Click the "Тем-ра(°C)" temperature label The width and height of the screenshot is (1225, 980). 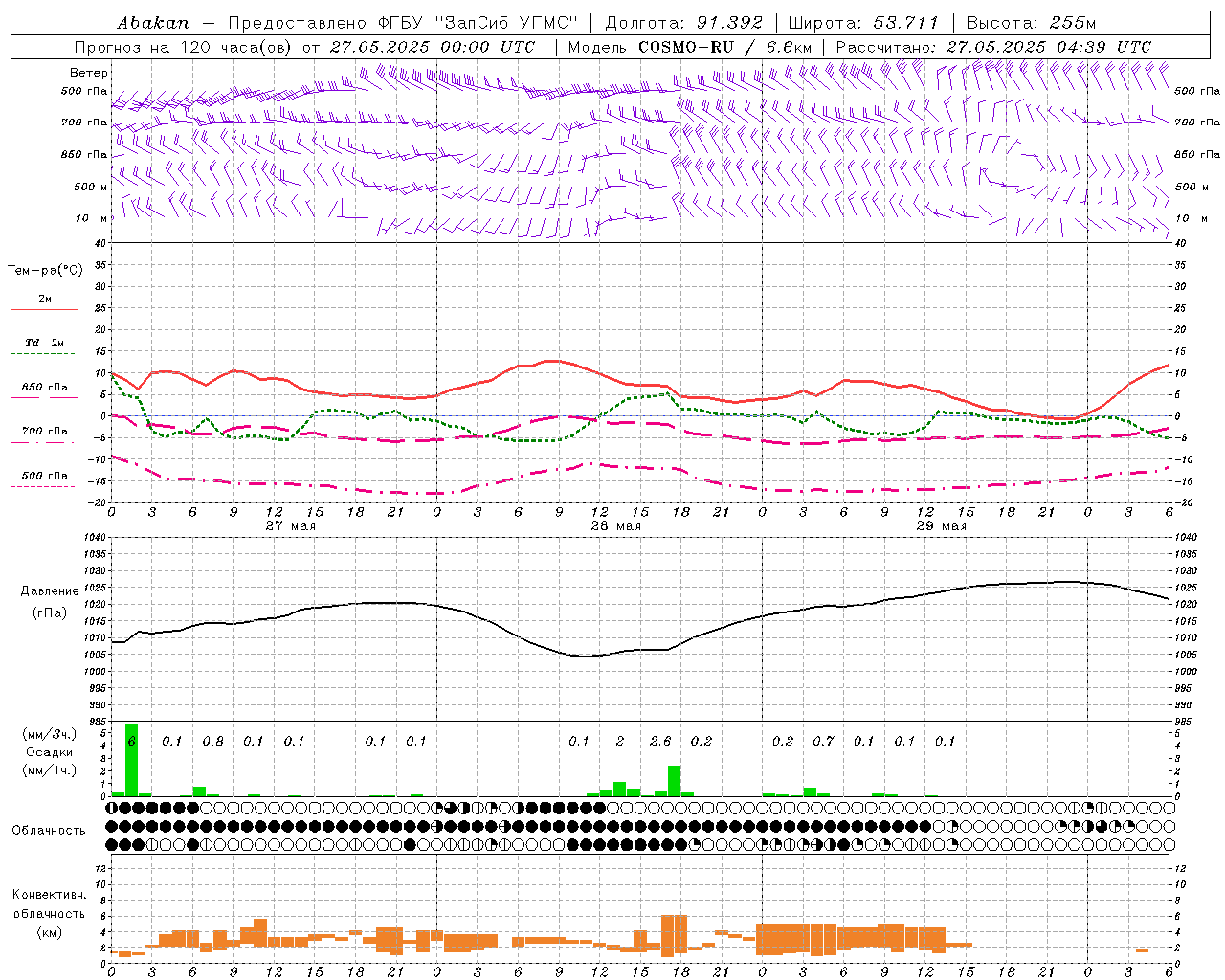pos(45,271)
